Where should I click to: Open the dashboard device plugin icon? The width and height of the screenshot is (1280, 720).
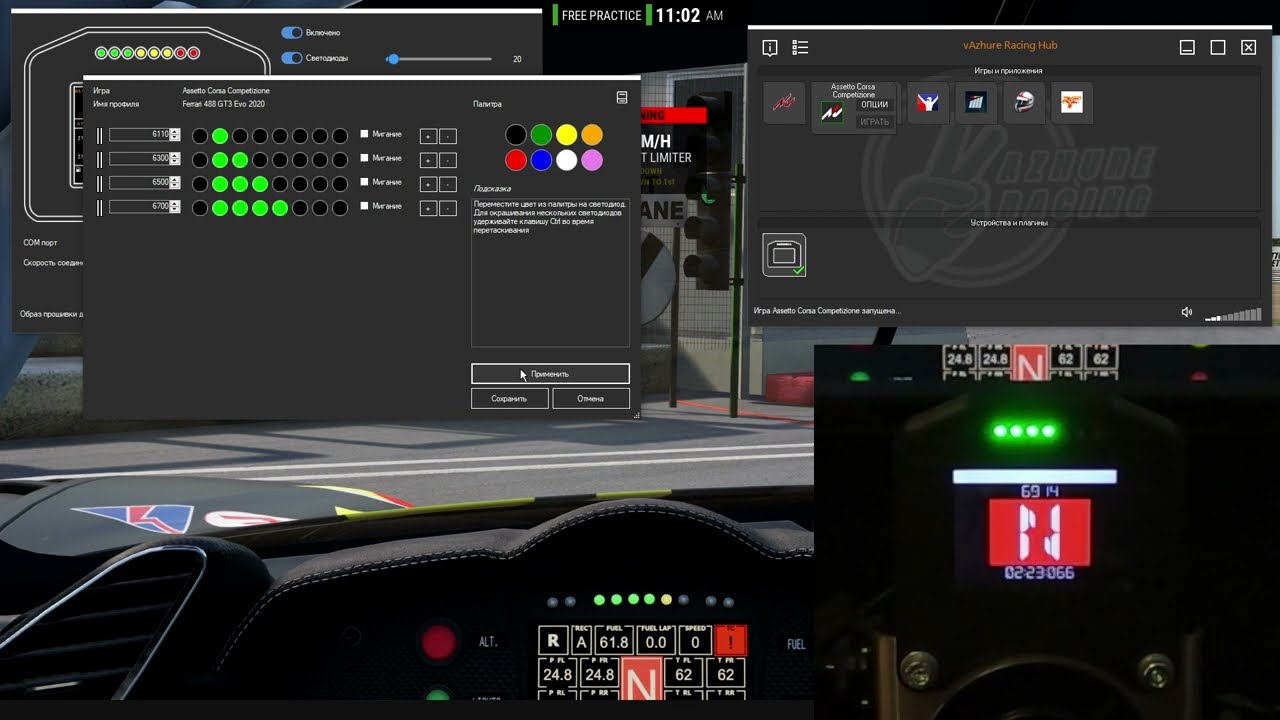pos(784,255)
